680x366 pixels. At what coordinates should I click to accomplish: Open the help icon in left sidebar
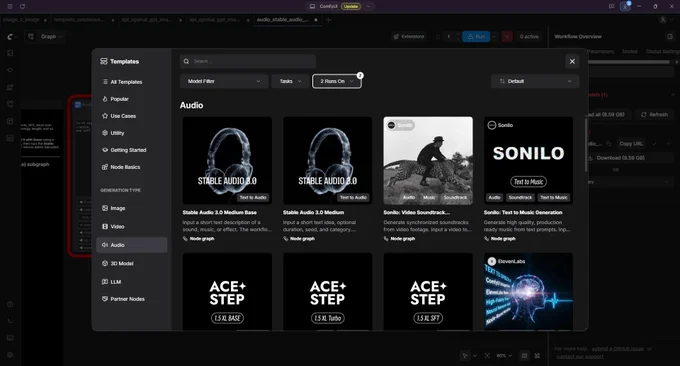pos(10,304)
